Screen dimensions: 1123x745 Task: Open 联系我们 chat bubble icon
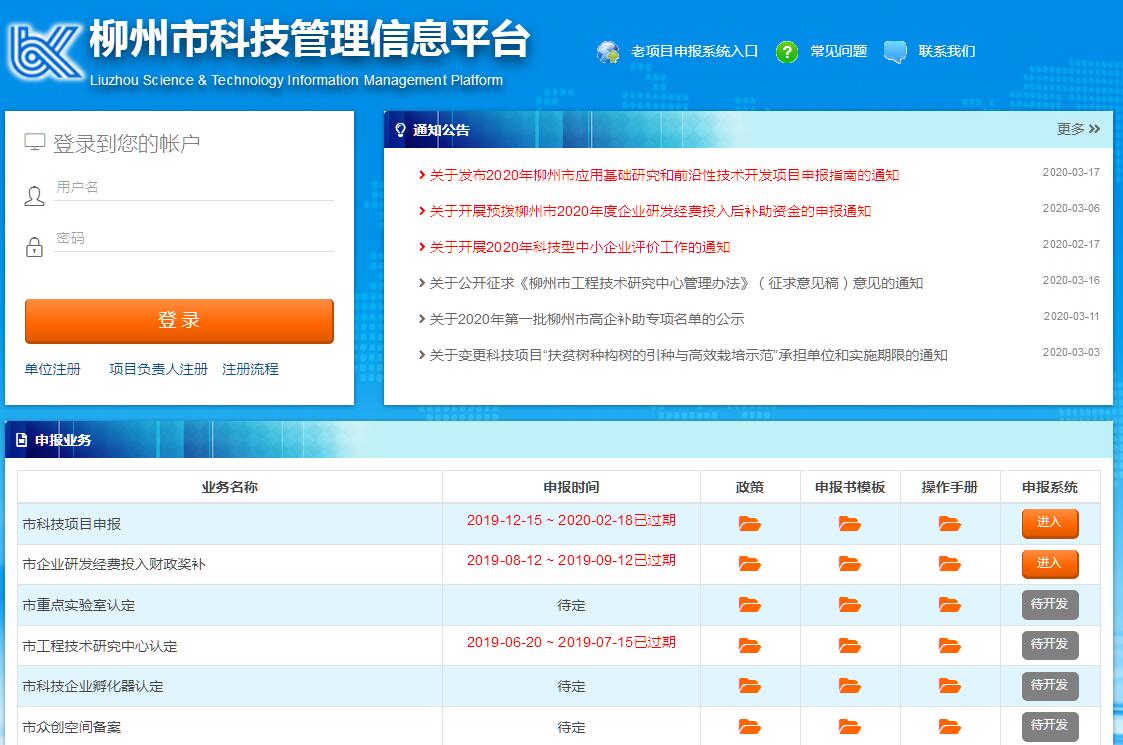[x=895, y=51]
